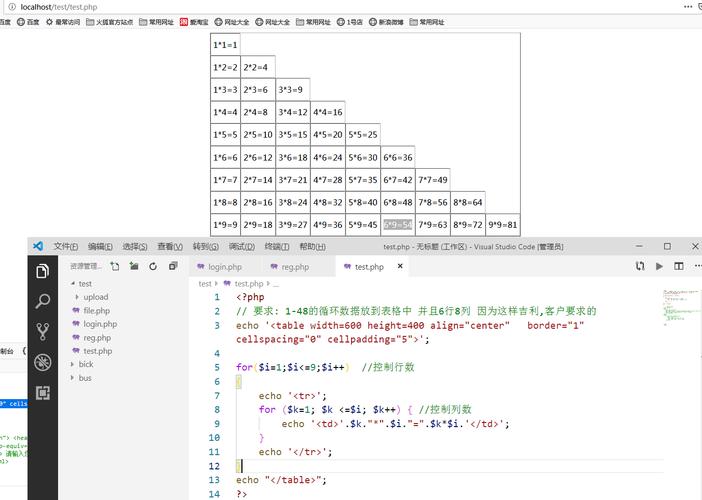Open the 调试(D) menu
Screen dimensions: 702x500
click(x=242, y=246)
